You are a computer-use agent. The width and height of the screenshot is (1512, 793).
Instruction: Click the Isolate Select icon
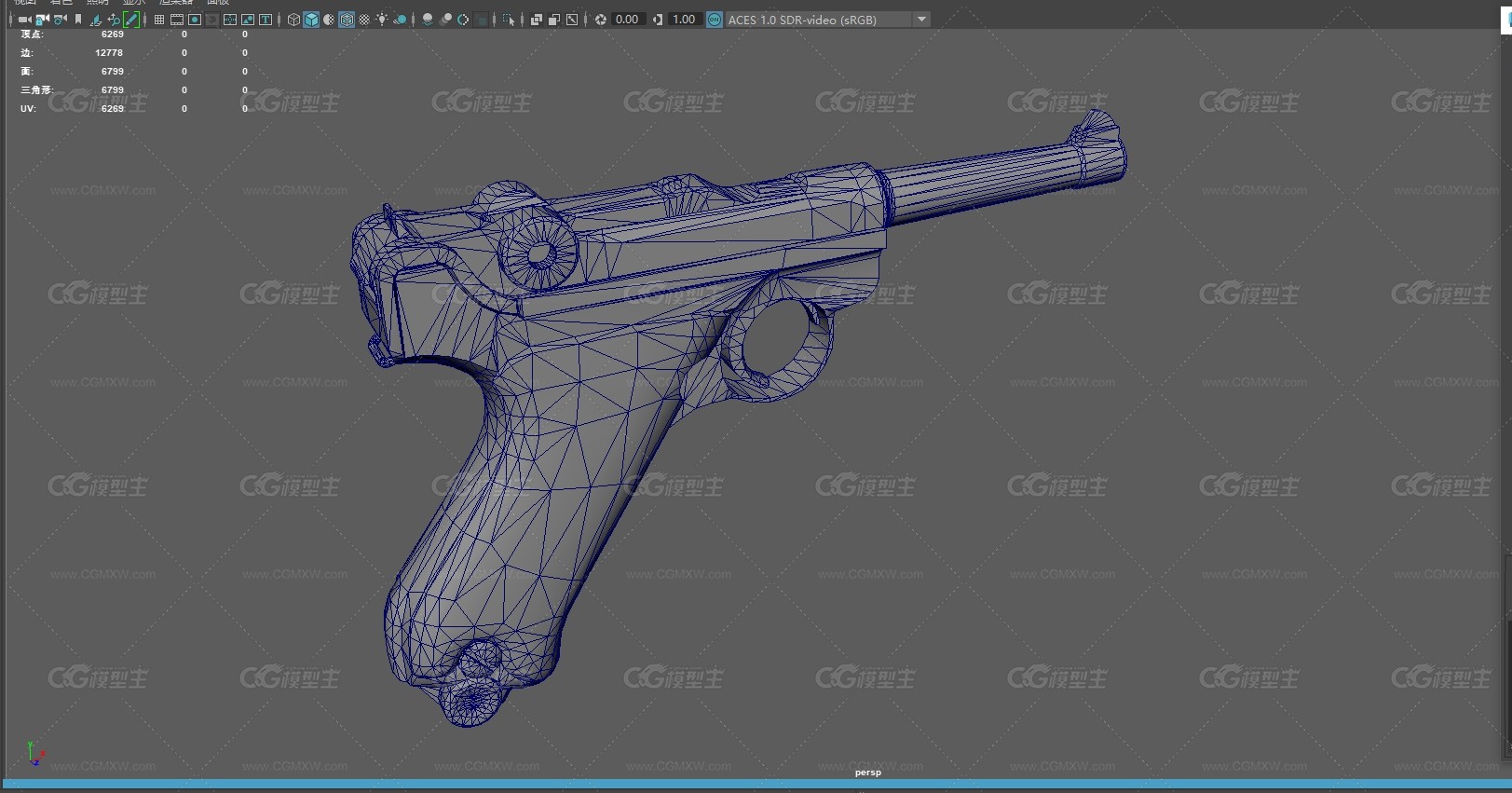[x=509, y=20]
